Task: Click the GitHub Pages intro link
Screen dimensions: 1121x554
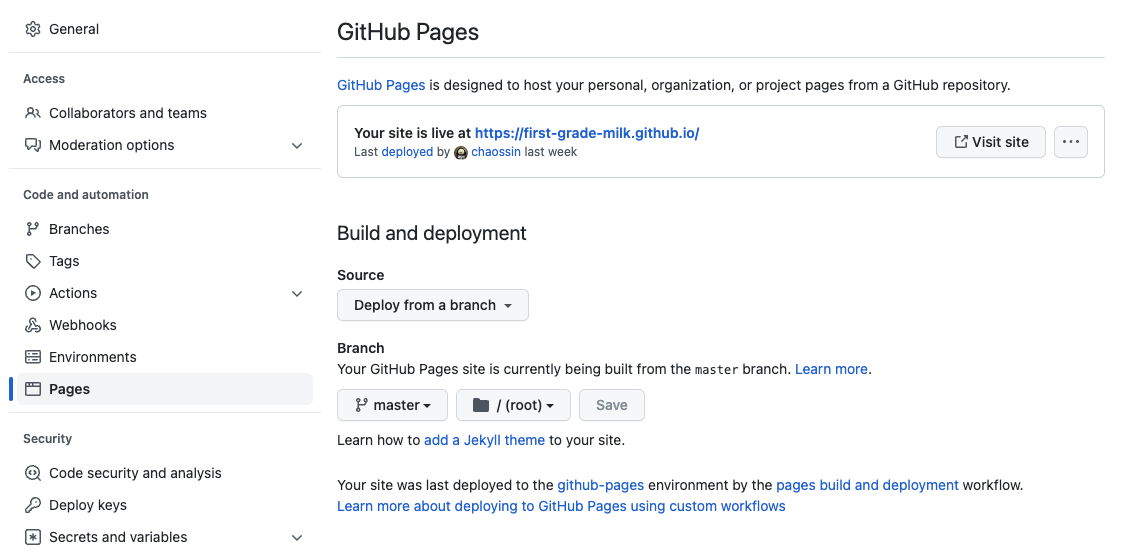Action: (381, 85)
